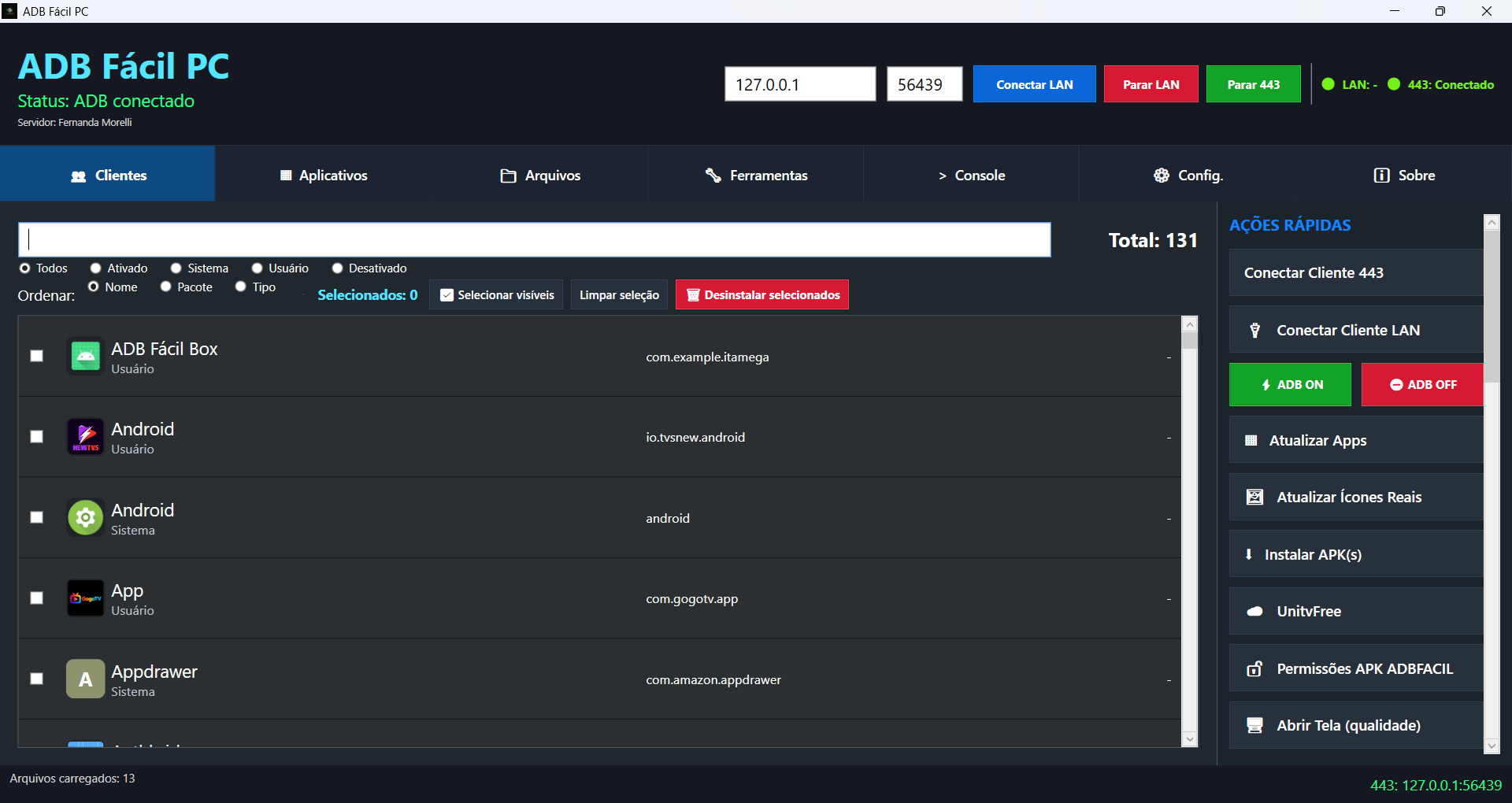The width and height of the screenshot is (1512, 803).
Task: Click the IP address field 127.0.0.1
Action: (x=800, y=84)
